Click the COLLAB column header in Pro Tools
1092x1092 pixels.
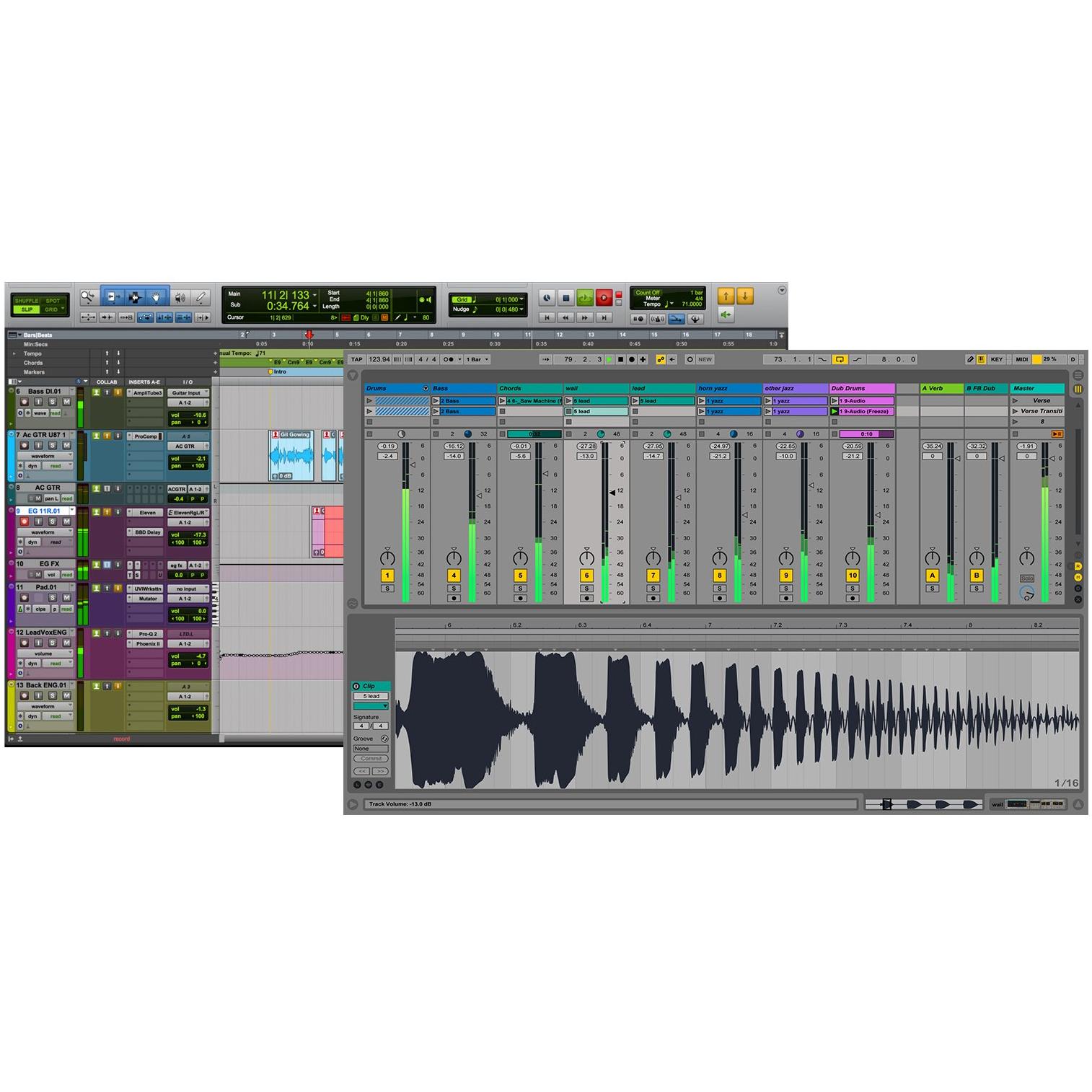[107, 382]
